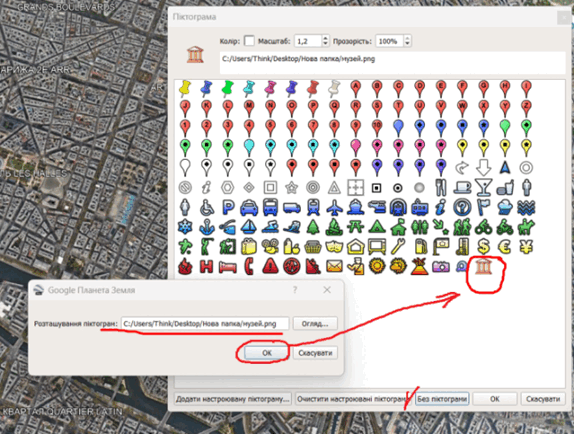Select the martini glass bar icon
Screen dimensions: 574x434
(483, 187)
